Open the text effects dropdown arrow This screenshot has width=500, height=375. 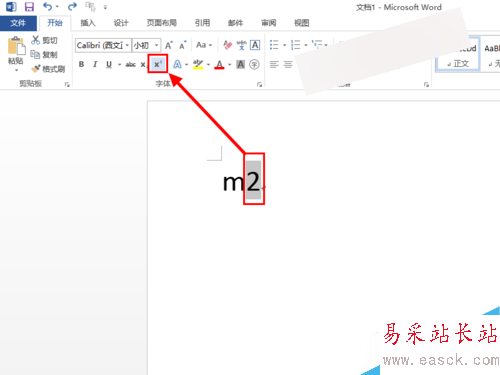pyautogui.click(x=186, y=65)
